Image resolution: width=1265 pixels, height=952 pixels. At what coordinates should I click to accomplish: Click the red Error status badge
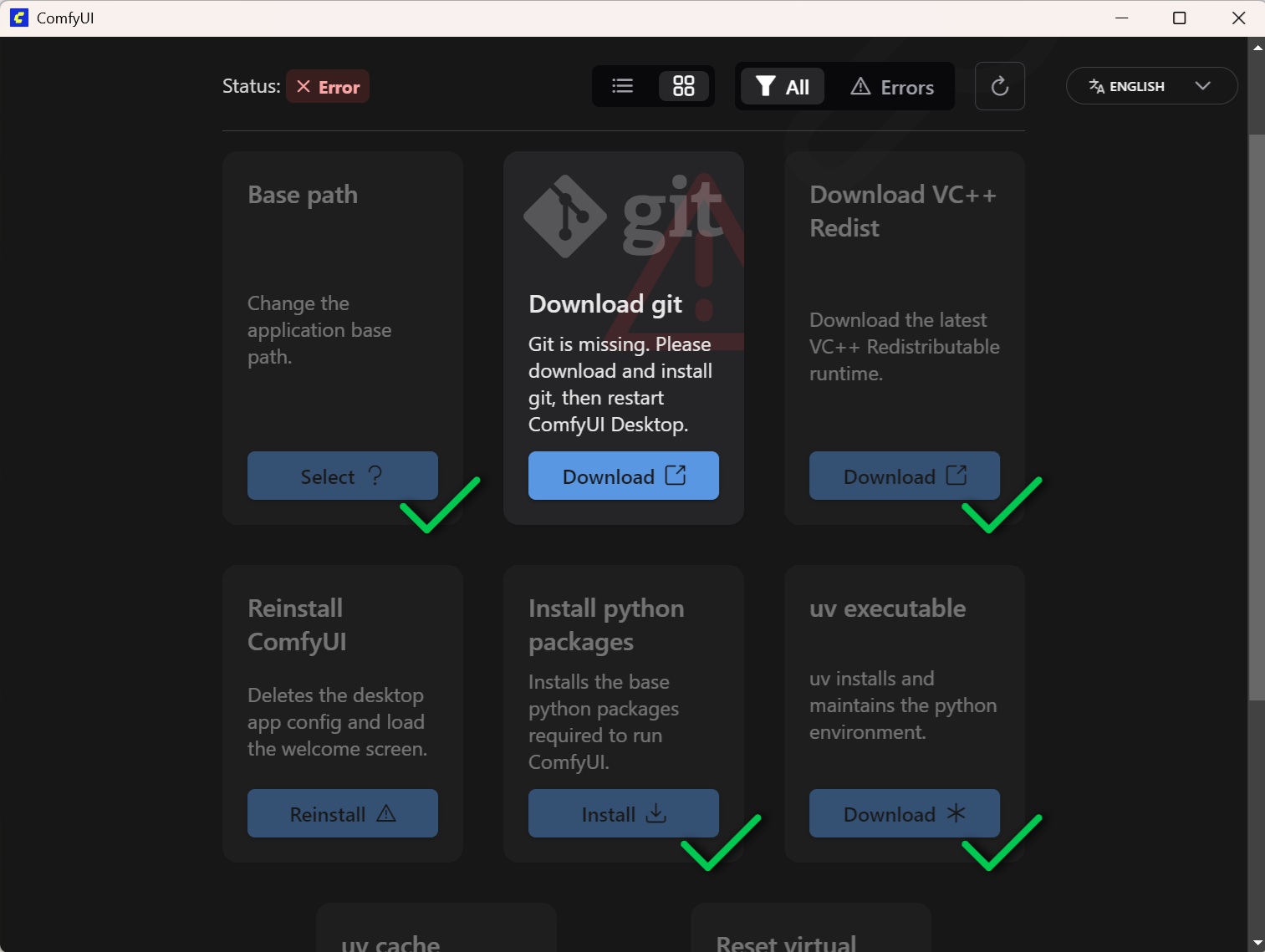click(x=328, y=86)
